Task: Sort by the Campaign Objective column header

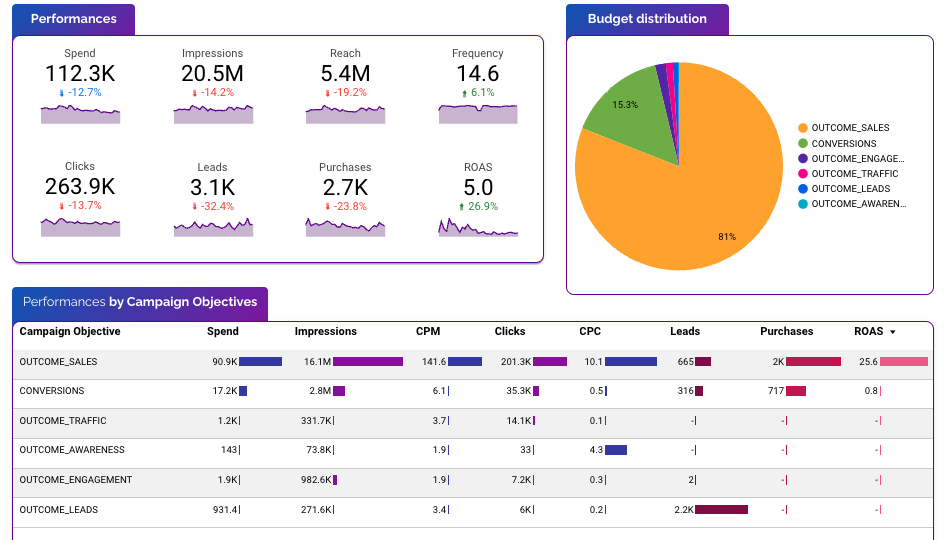Action: [70, 332]
